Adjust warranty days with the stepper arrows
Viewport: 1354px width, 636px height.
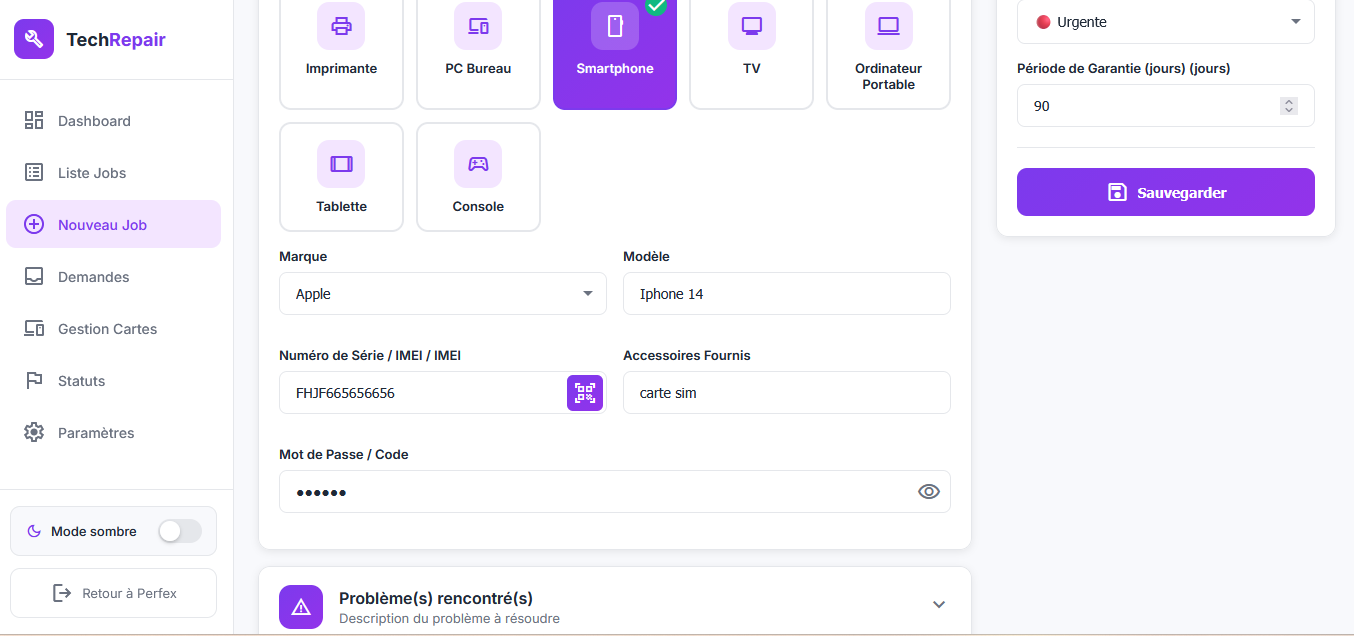(x=1289, y=106)
